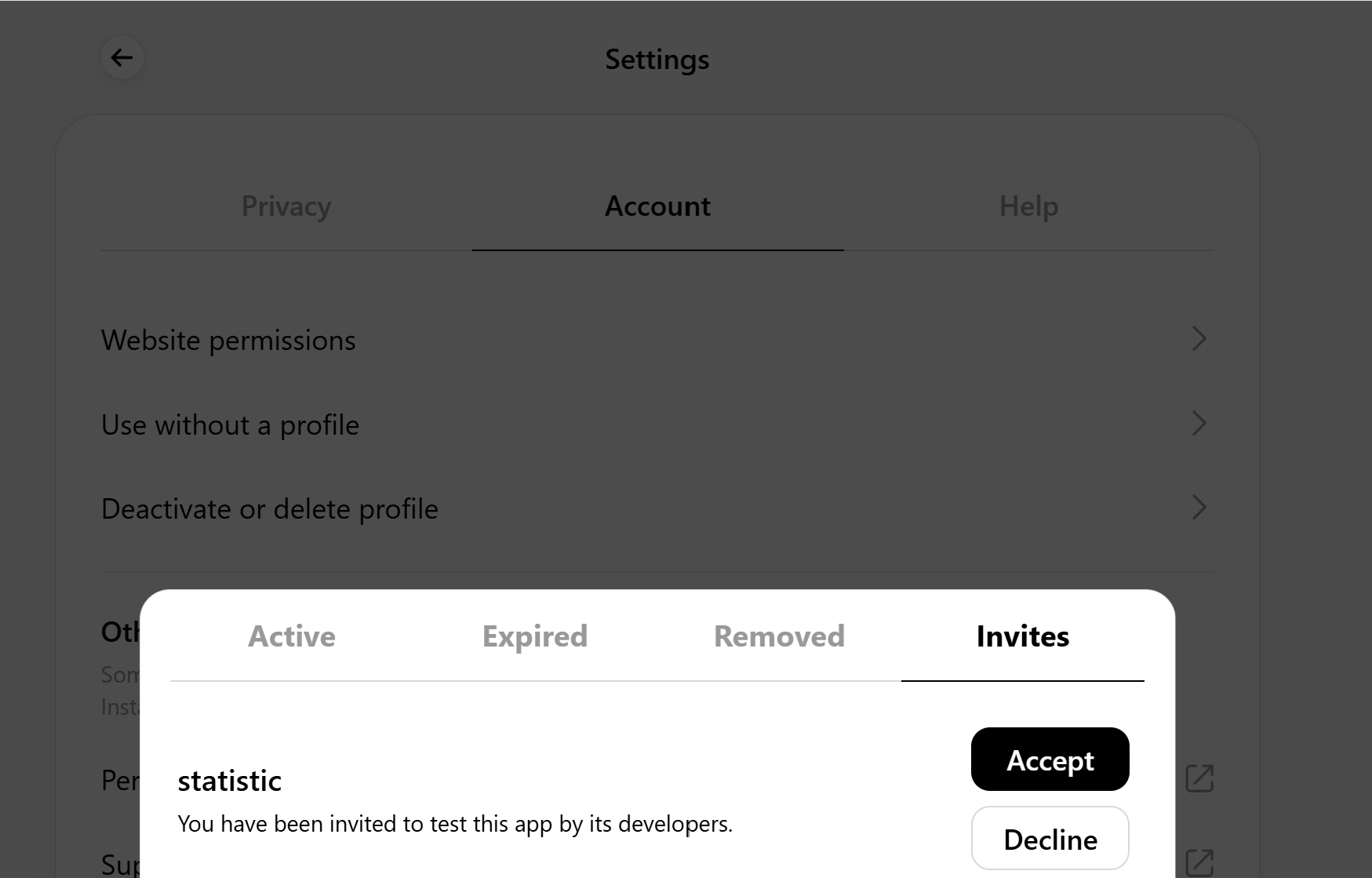Switch to the Removed tab
This screenshot has width=1372, height=878.
(x=779, y=636)
